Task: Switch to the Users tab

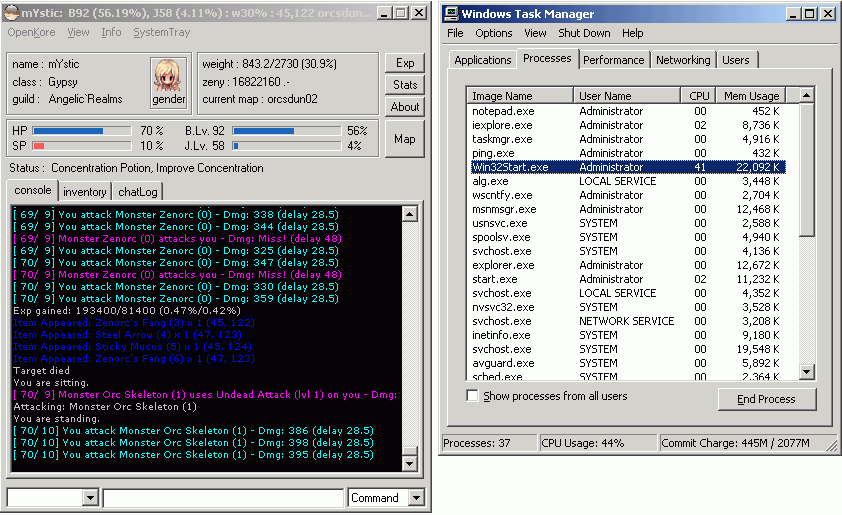Action: pos(735,60)
